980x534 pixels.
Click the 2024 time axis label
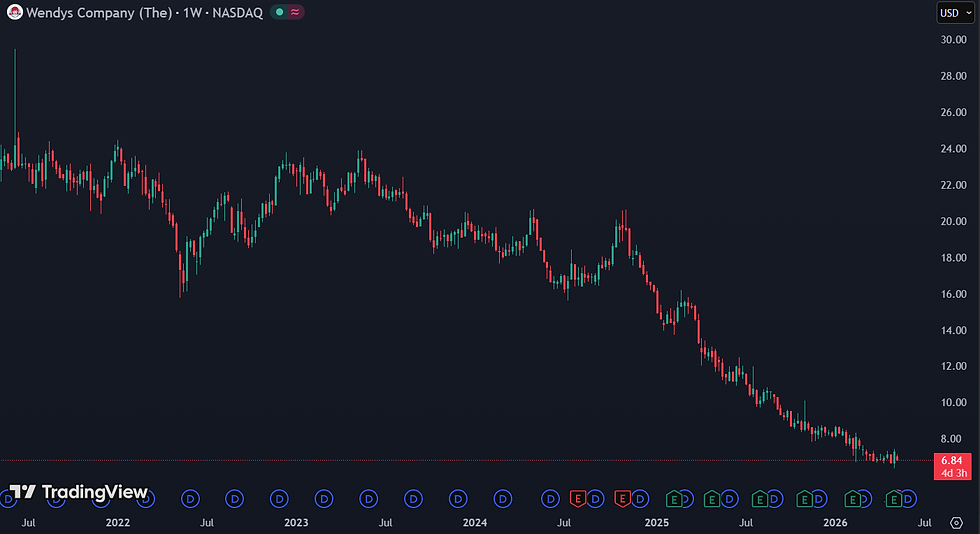[475, 523]
